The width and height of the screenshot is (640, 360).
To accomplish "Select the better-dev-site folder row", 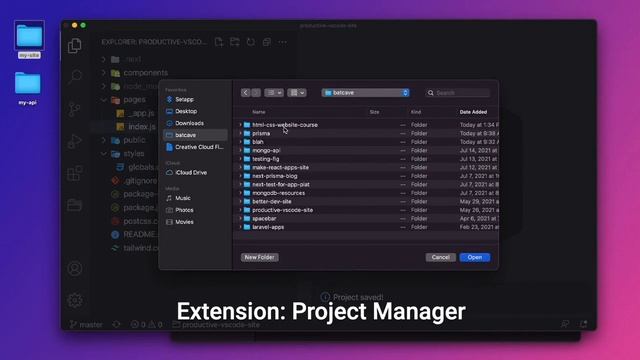I will [367, 202].
